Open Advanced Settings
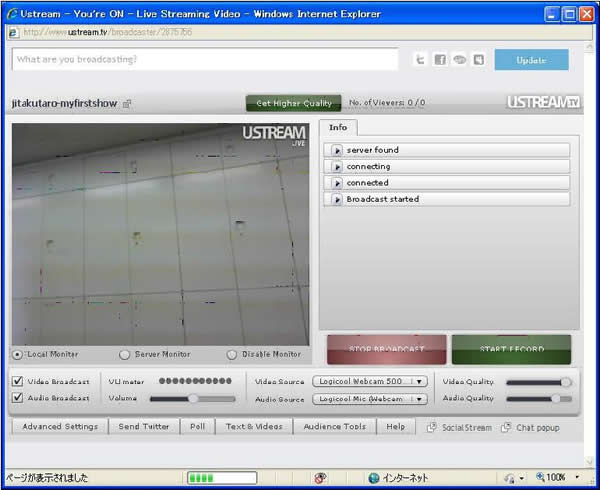Viewport: 600px width, 490px height. pos(60,427)
